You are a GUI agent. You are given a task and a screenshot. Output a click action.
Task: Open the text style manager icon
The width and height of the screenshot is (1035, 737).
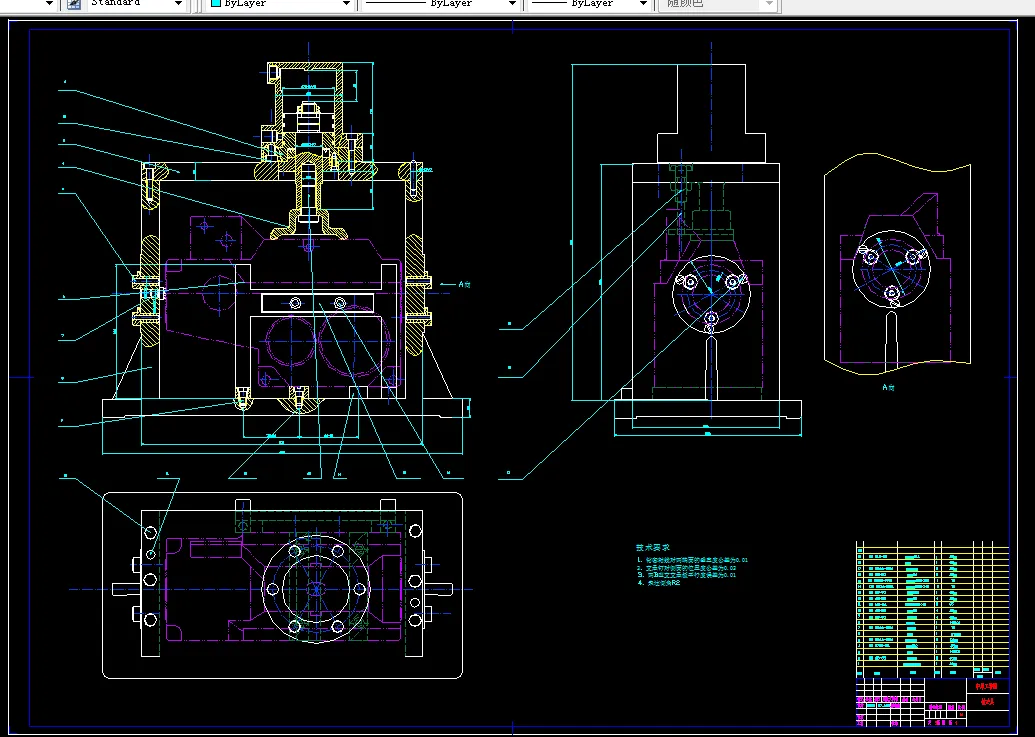tap(74, 4)
